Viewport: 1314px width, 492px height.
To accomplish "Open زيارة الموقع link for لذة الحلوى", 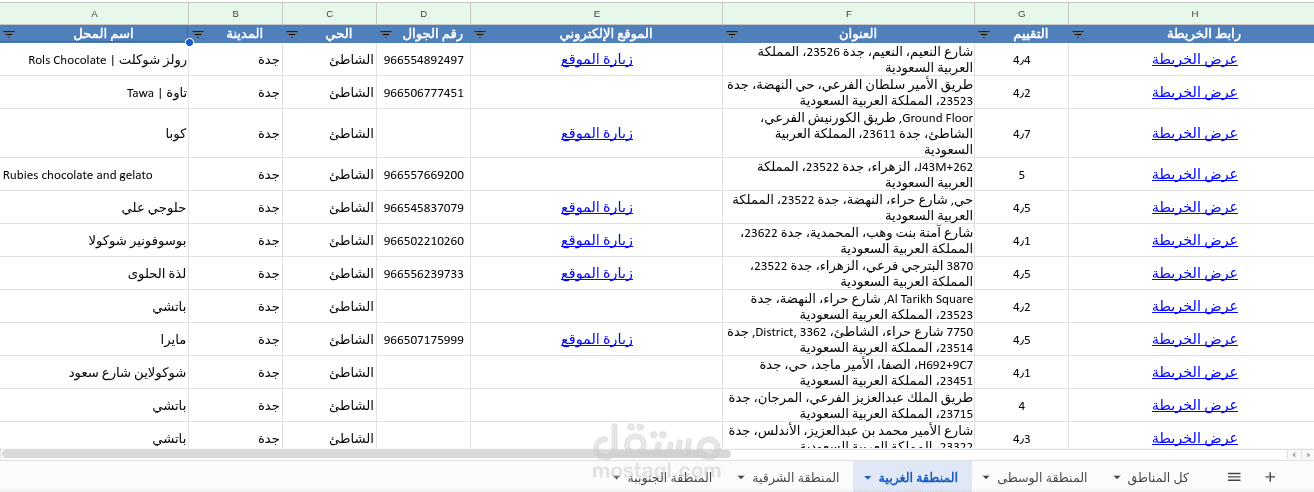I will pyautogui.click(x=597, y=273).
